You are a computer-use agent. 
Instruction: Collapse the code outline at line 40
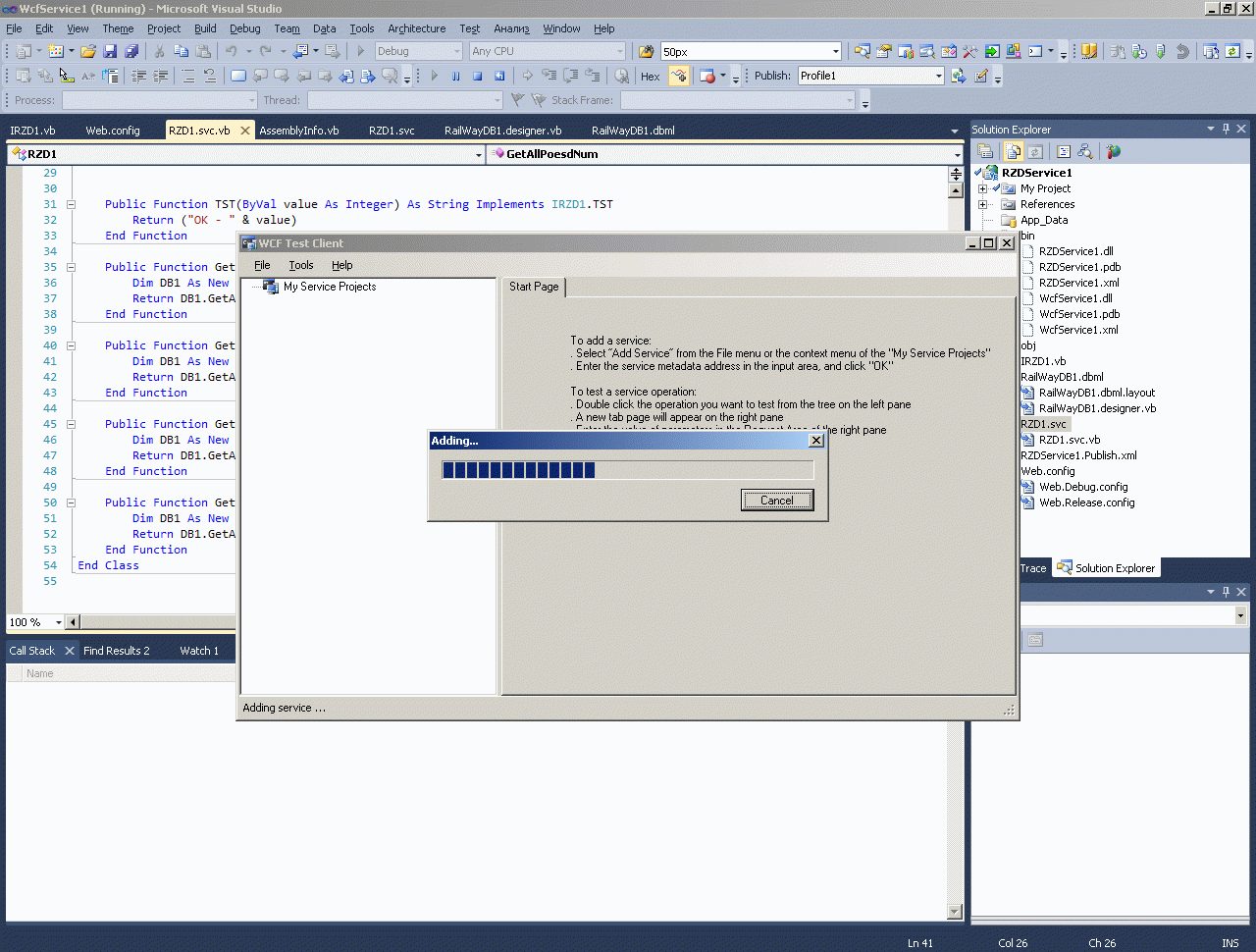[x=71, y=345]
